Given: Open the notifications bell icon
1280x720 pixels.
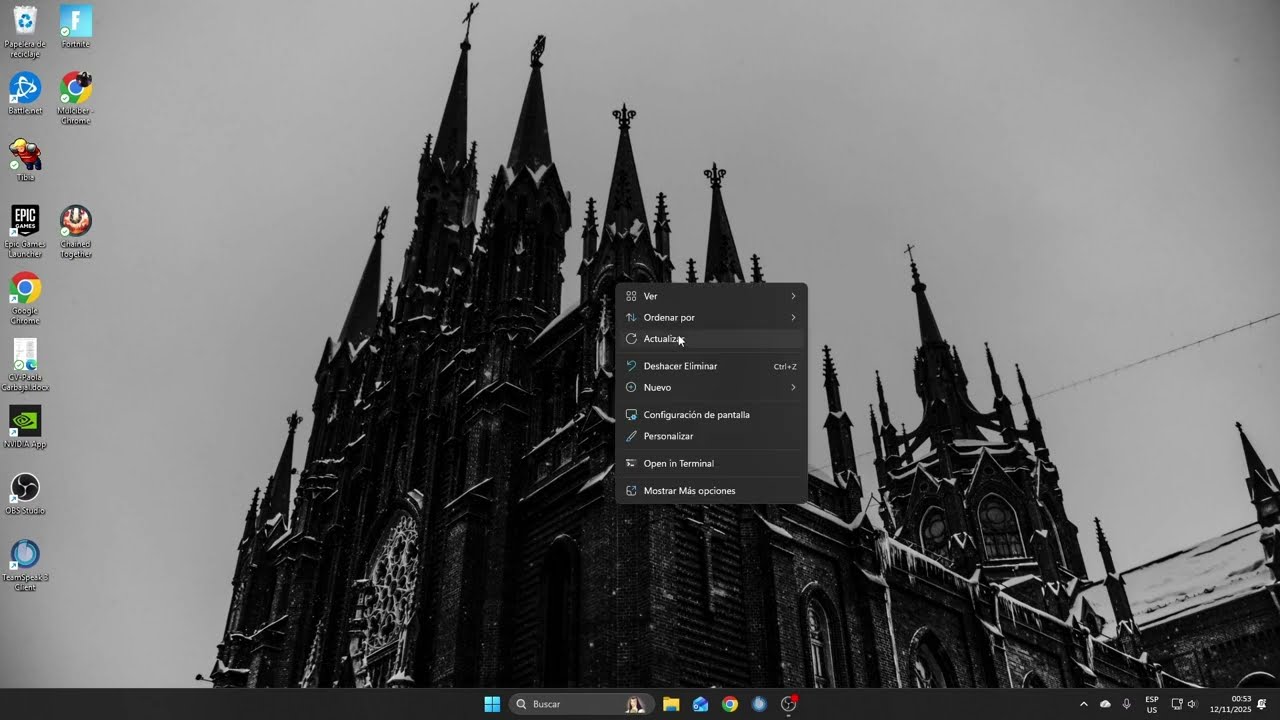Looking at the screenshot, I should [x=1262, y=704].
